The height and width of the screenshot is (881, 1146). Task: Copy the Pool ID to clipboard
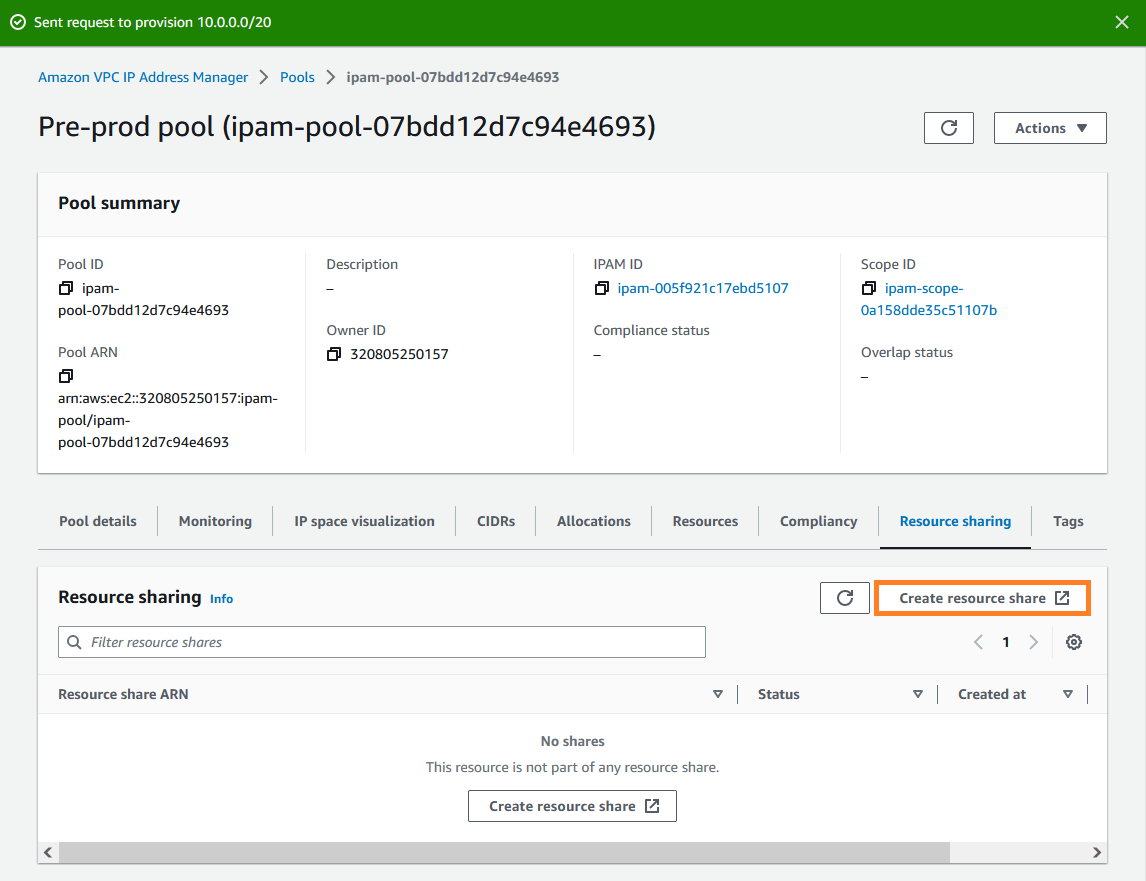[65, 287]
